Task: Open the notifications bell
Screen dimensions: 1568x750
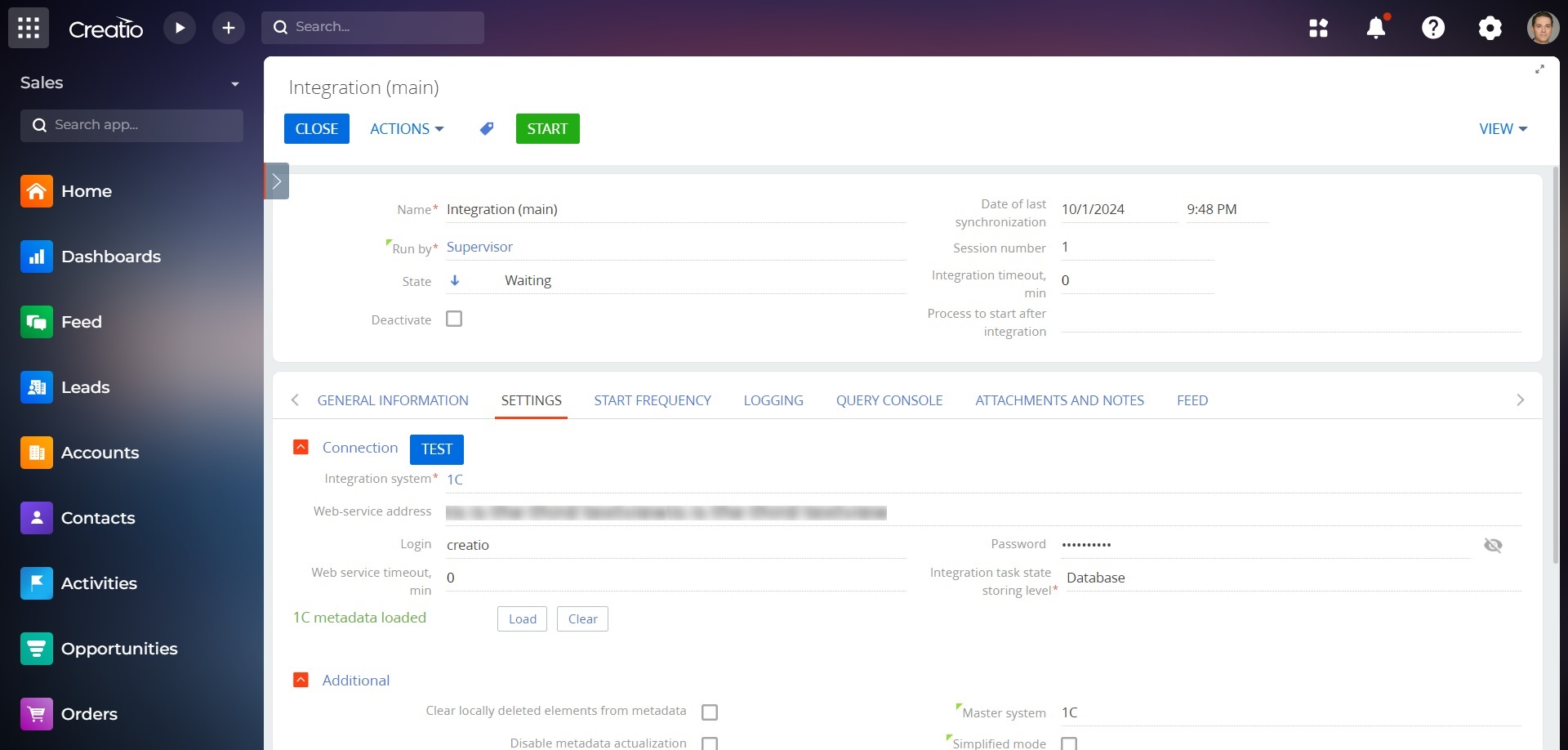Action: click(x=1376, y=28)
